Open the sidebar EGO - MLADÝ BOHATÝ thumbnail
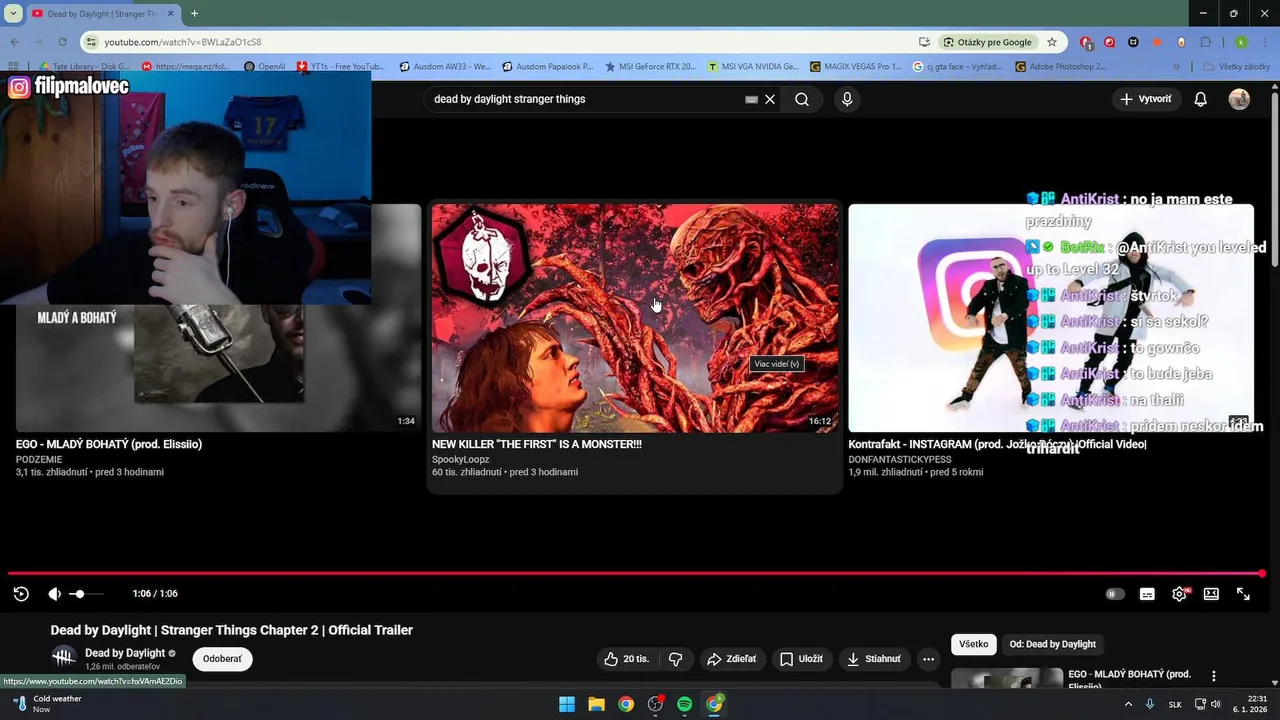The width and height of the screenshot is (1280, 720). pos(1007,679)
